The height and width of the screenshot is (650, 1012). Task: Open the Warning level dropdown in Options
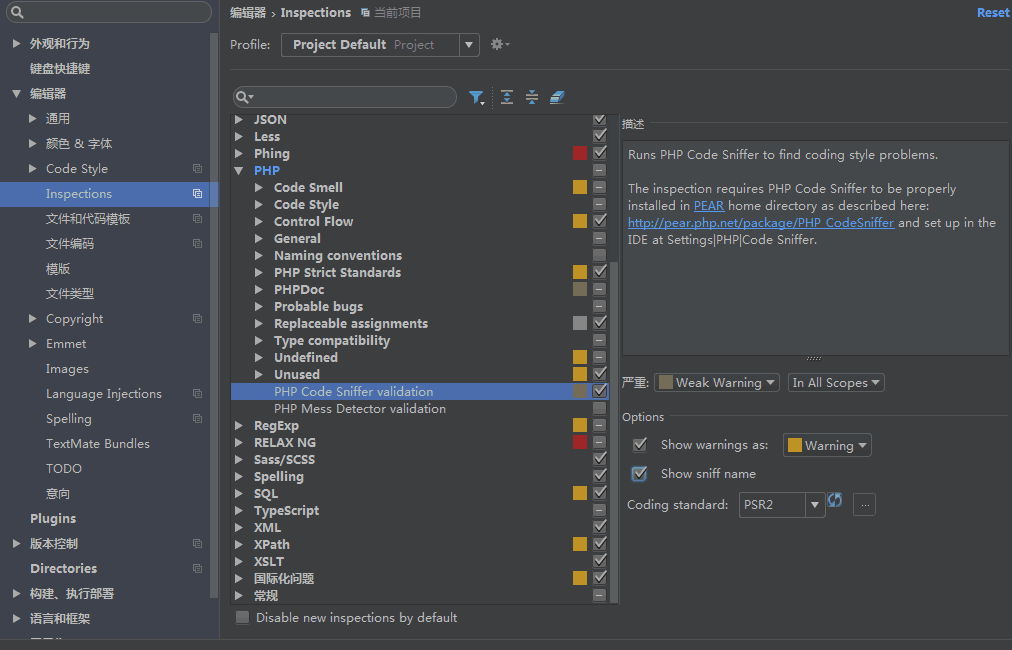[827, 445]
